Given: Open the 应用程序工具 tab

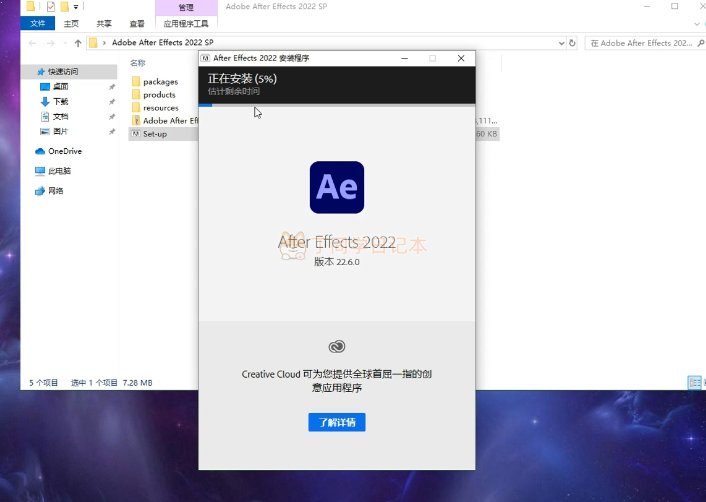Looking at the screenshot, I should pyautogui.click(x=185, y=22).
